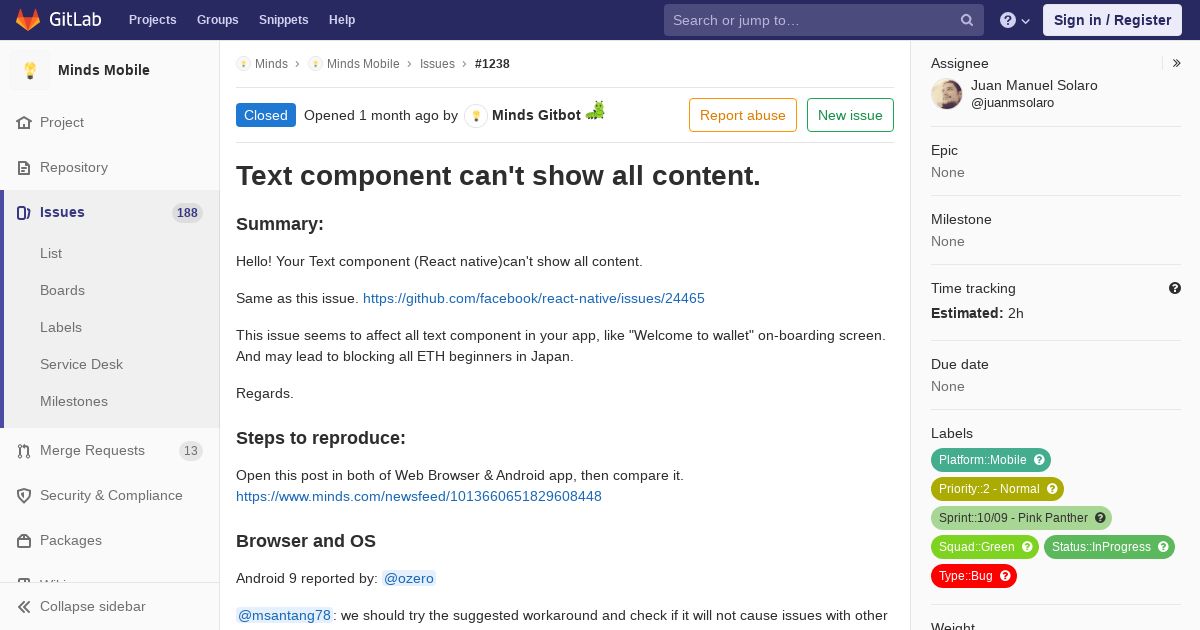Click the Minds Gitbot author name

(x=536, y=115)
